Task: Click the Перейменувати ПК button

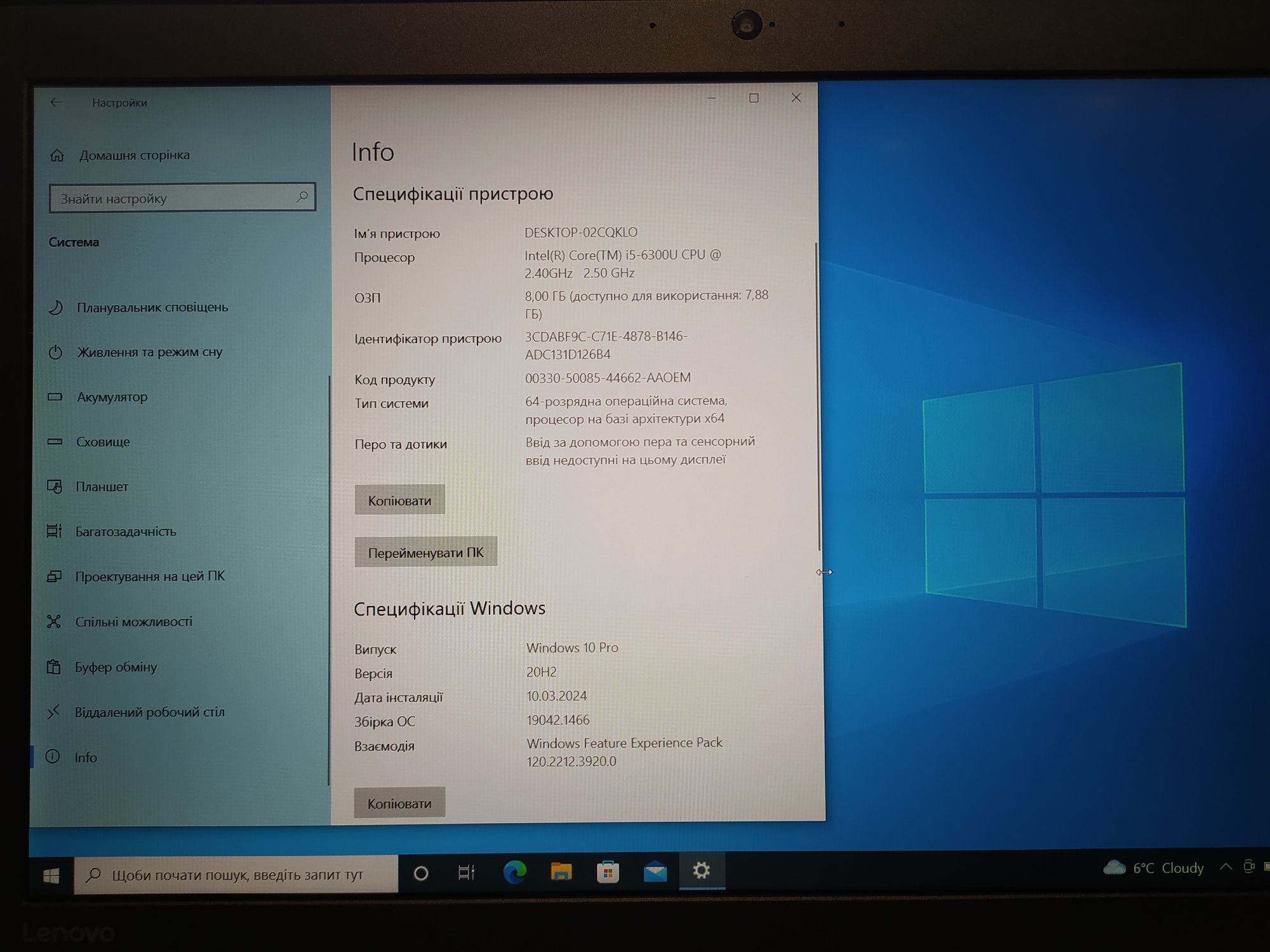Action: click(425, 552)
